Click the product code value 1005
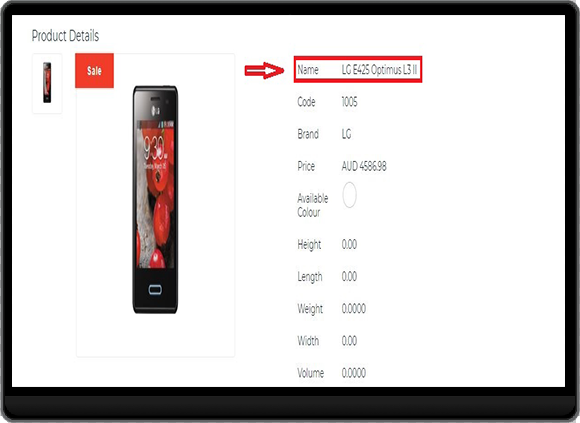580x423 pixels. (350, 102)
